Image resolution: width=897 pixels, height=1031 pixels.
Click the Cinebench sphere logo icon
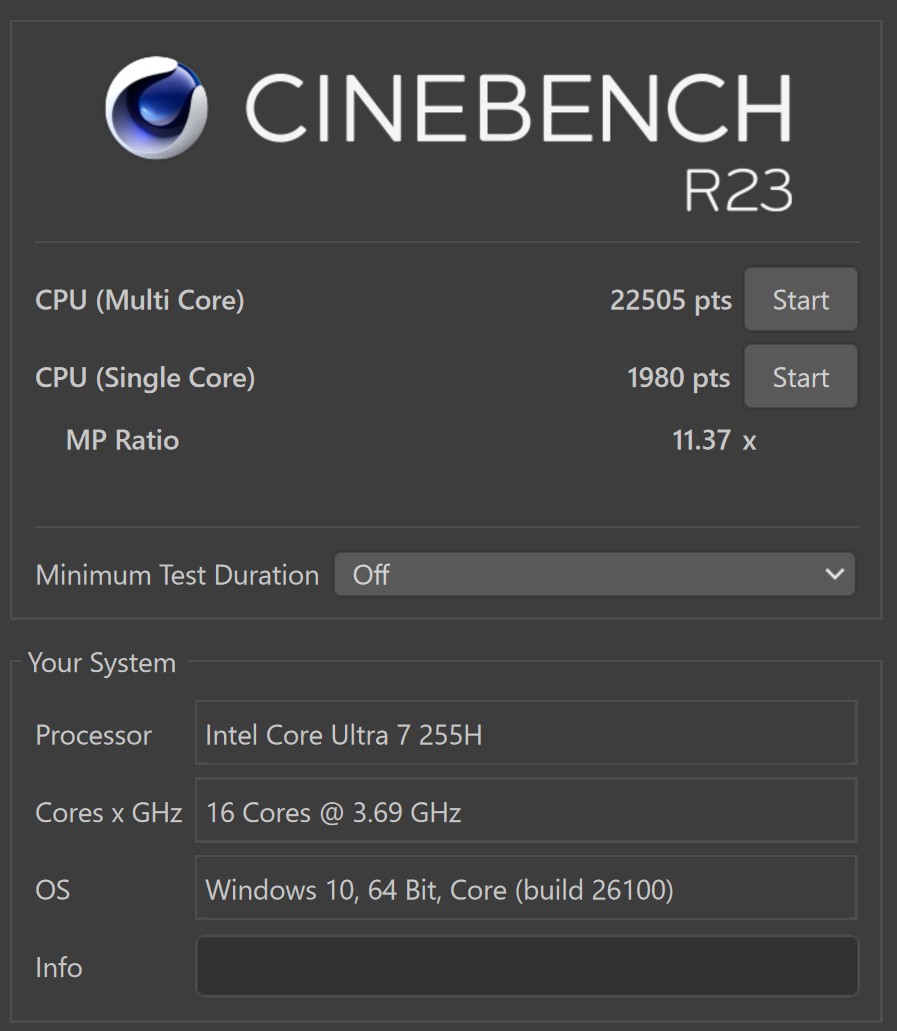point(157,108)
